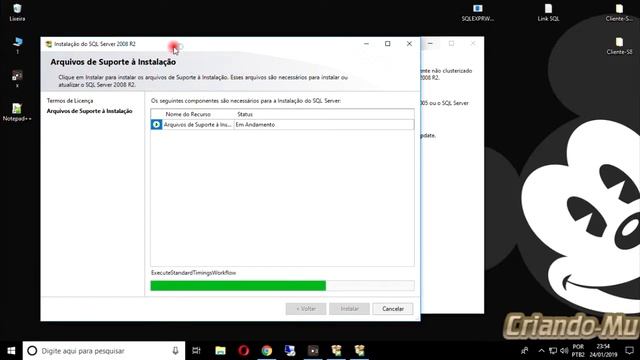Open the computer with shield icon on taskbar
640x360 pixels.
point(290,351)
